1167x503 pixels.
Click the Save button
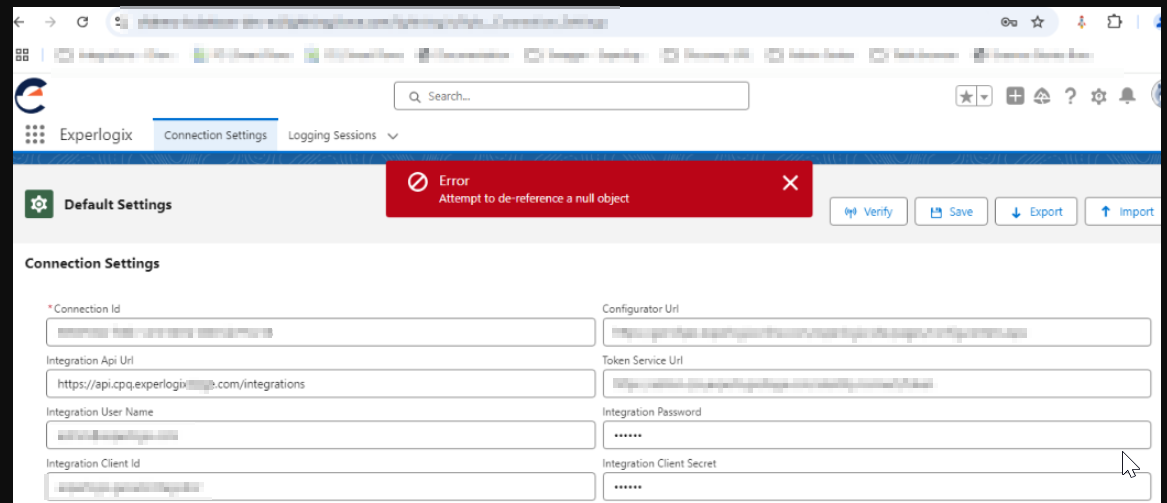pos(951,212)
